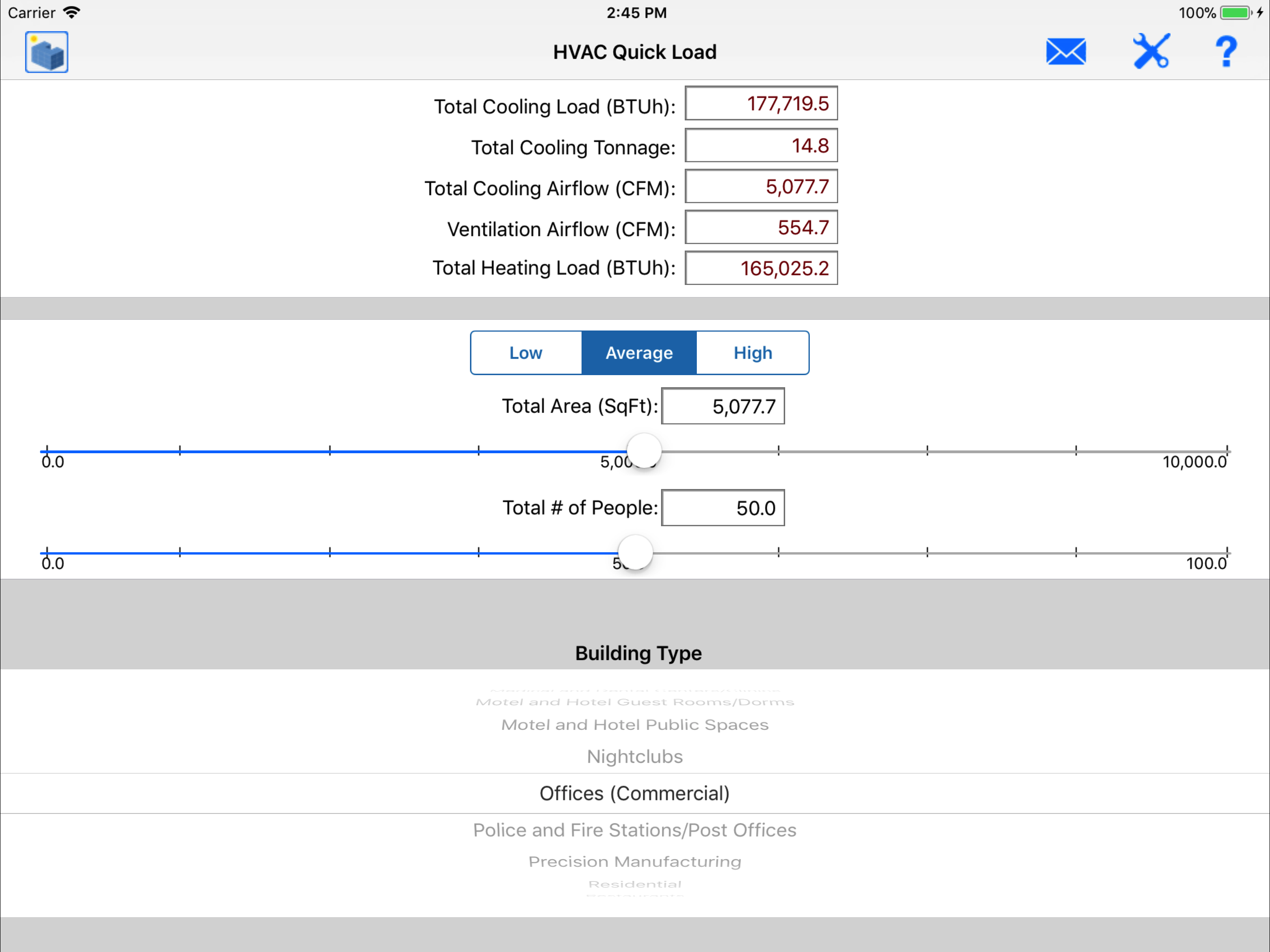Screen dimensions: 1270x952
Task: Tap the Total Area (SqFt) input field
Action: pos(722,407)
